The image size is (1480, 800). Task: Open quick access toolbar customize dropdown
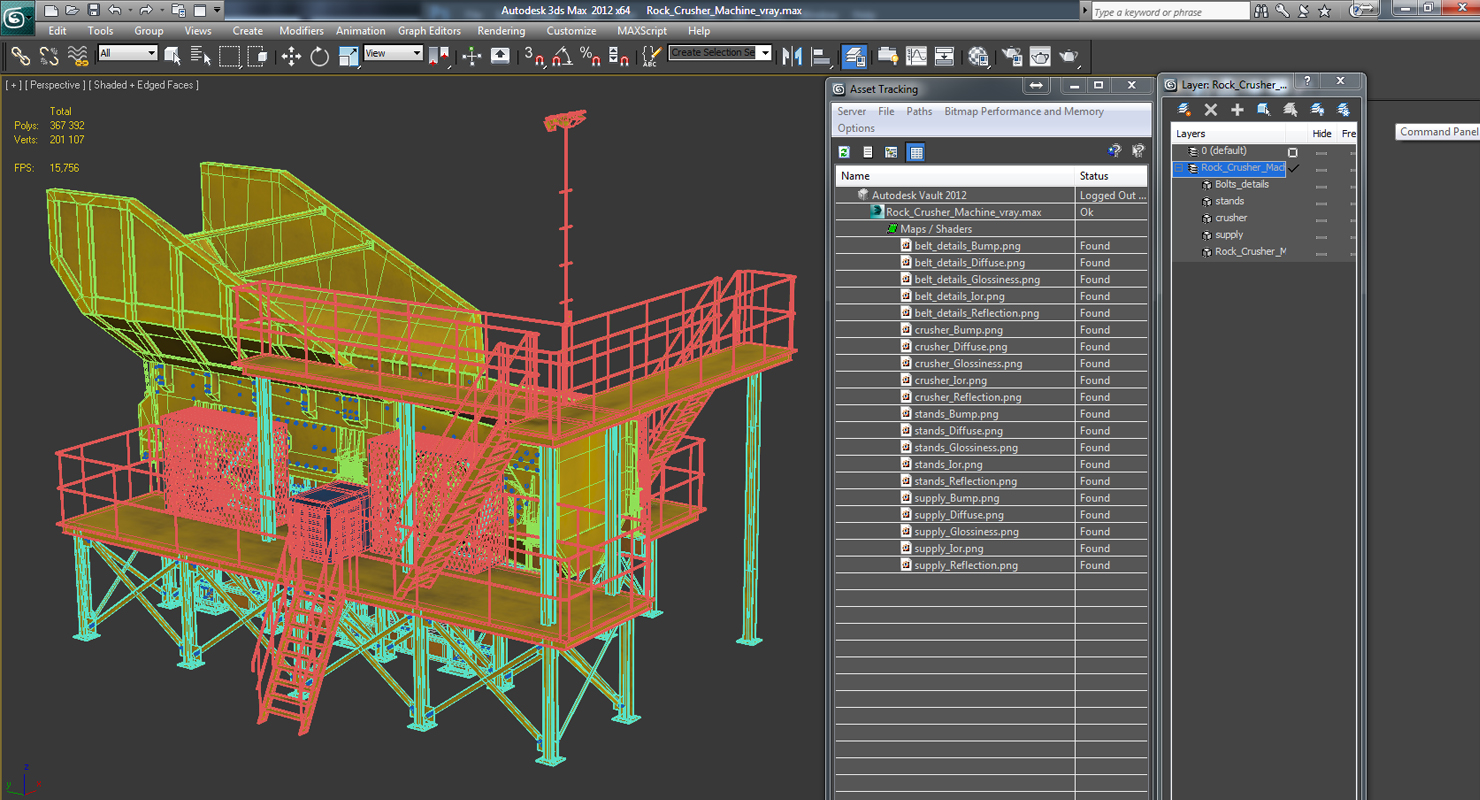(x=217, y=10)
